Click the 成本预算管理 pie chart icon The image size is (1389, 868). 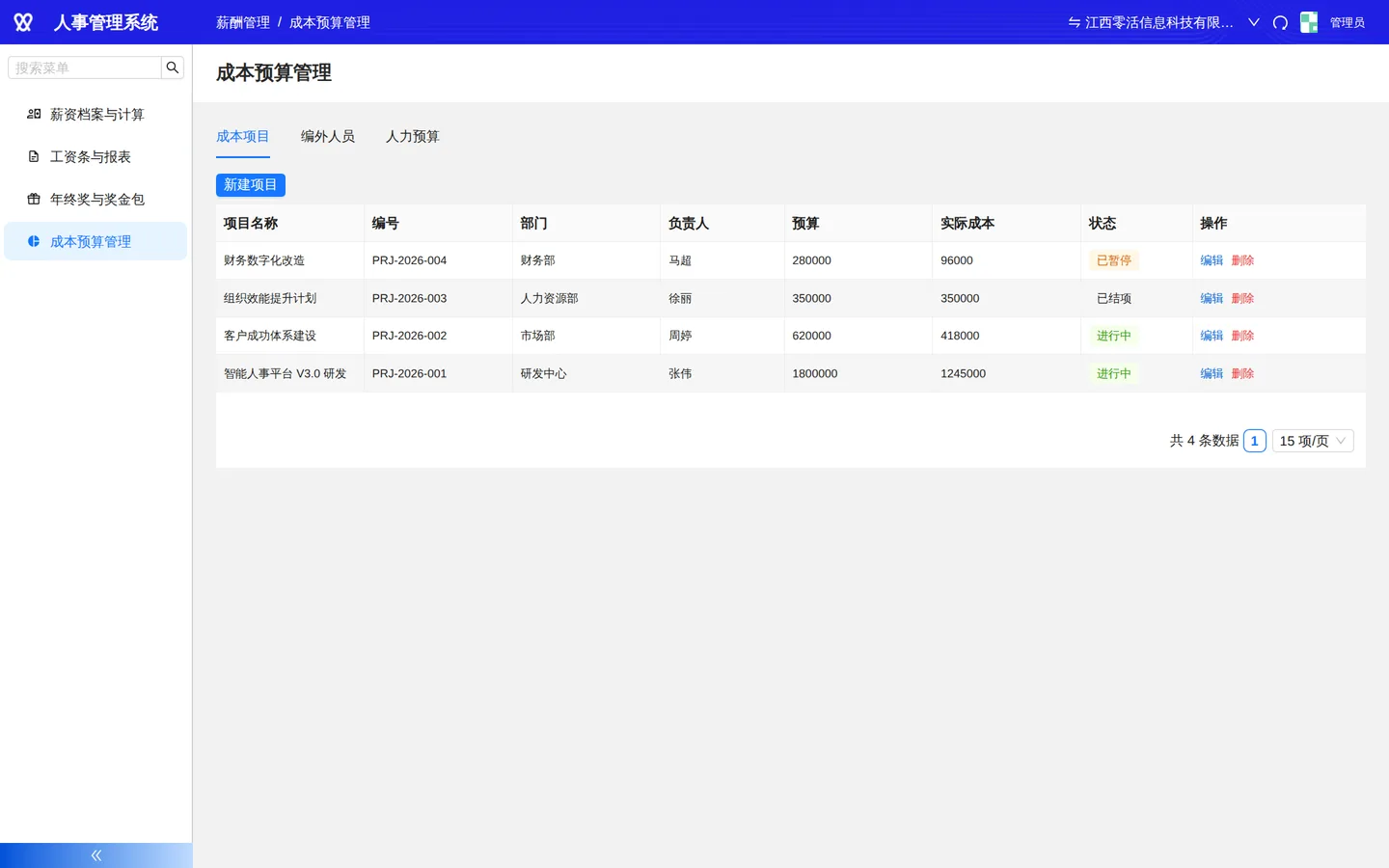click(34, 241)
